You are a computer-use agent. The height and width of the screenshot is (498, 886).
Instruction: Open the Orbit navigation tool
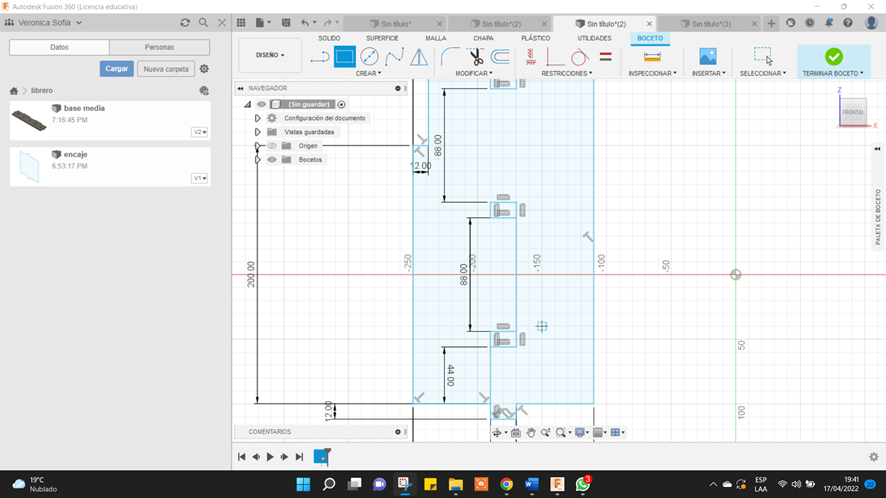click(x=497, y=432)
